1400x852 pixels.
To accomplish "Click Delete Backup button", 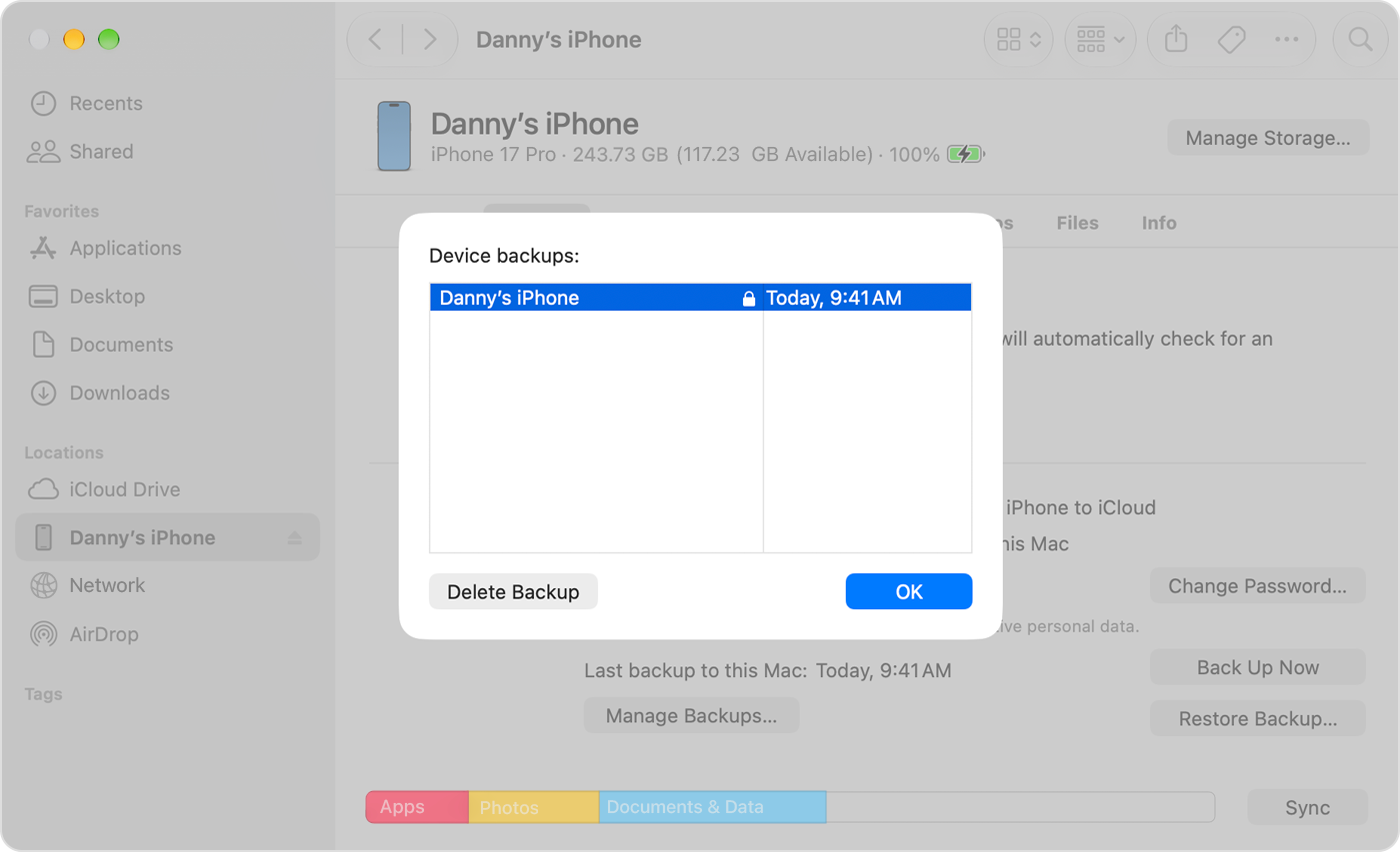I will (513, 591).
